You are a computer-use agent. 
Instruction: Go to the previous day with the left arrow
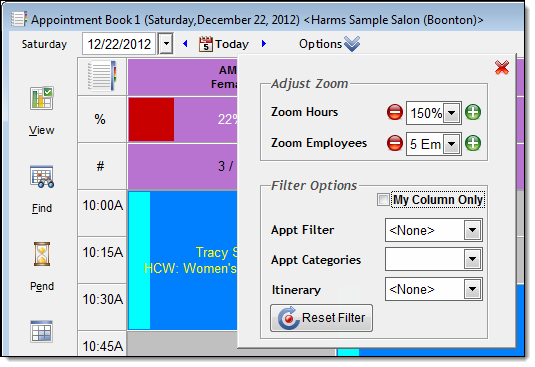(x=185, y=44)
